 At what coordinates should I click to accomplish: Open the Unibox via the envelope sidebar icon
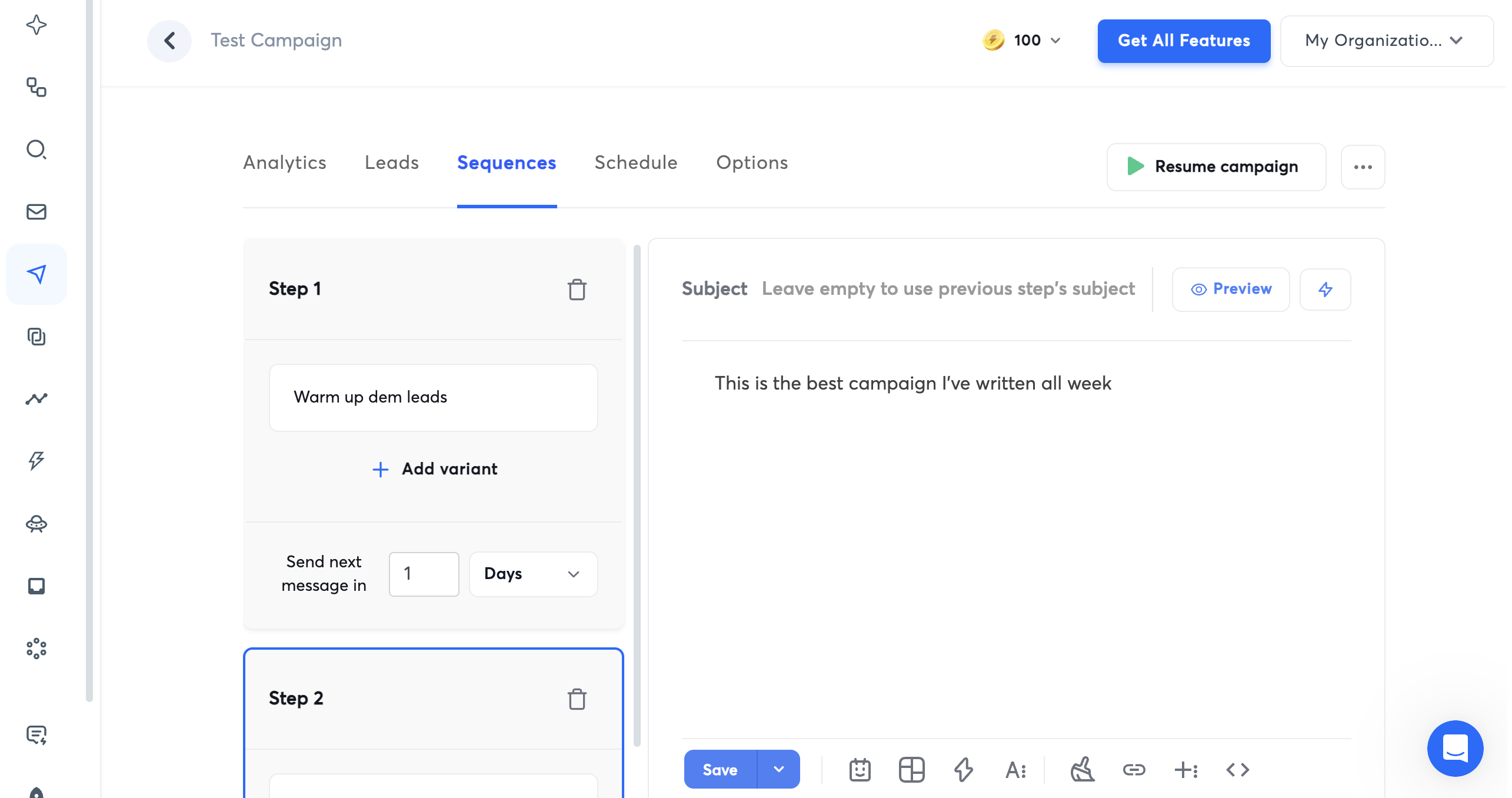coord(36,212)
